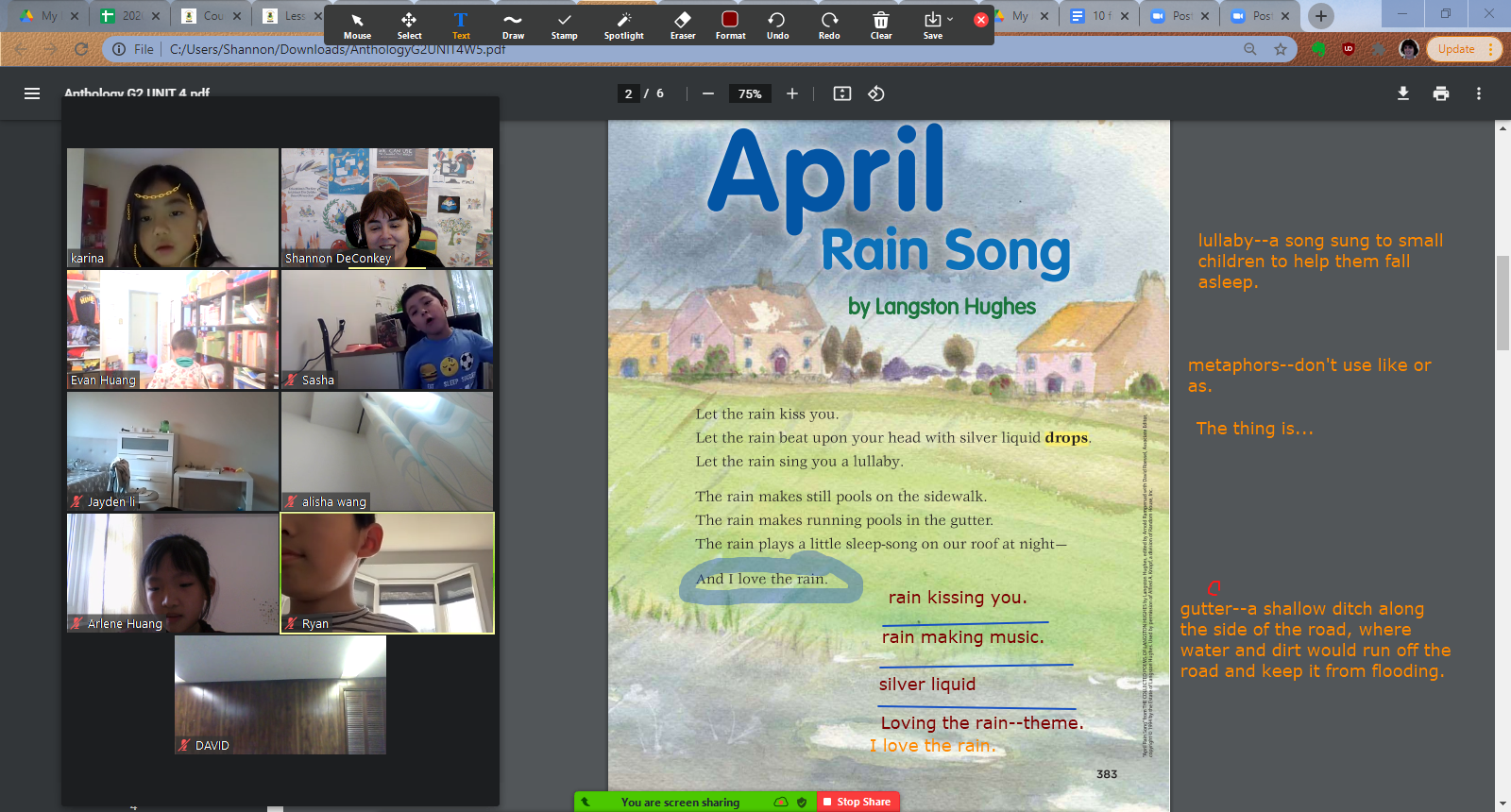The image size is (1511, 812).
Task: Go back in browser history
Action: coord(20,49)
